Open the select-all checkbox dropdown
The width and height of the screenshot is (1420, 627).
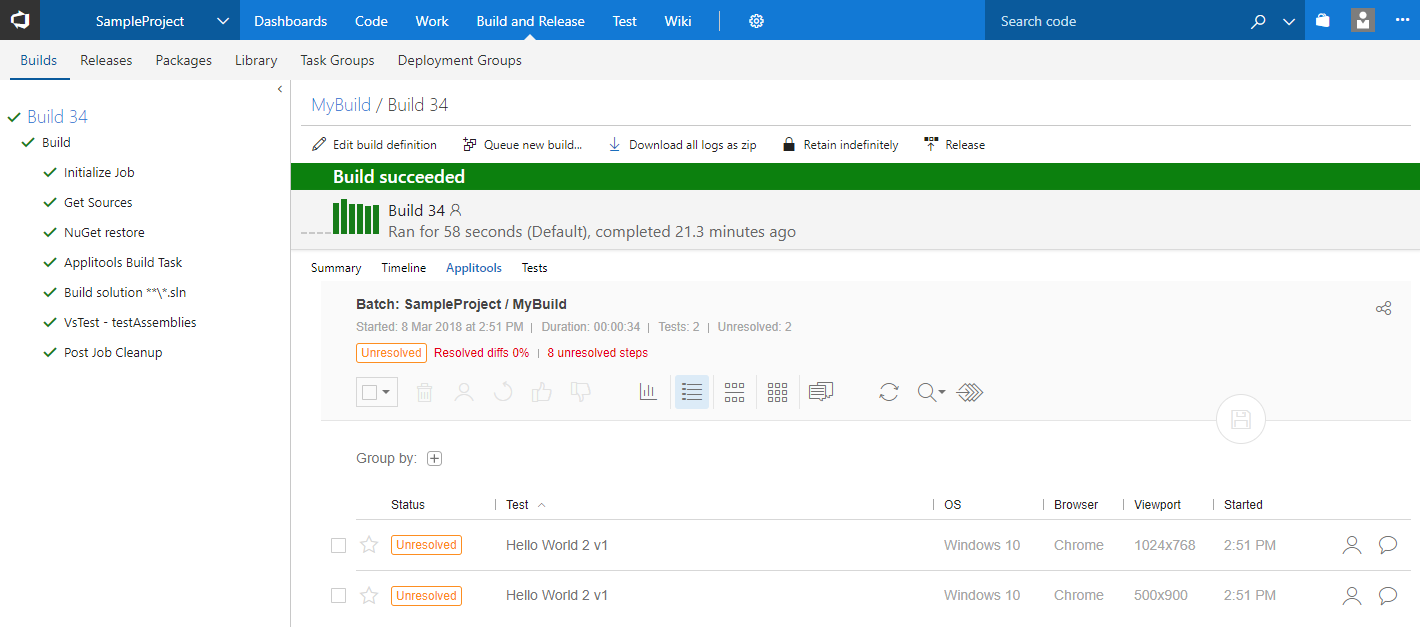(x=386, y=392)
